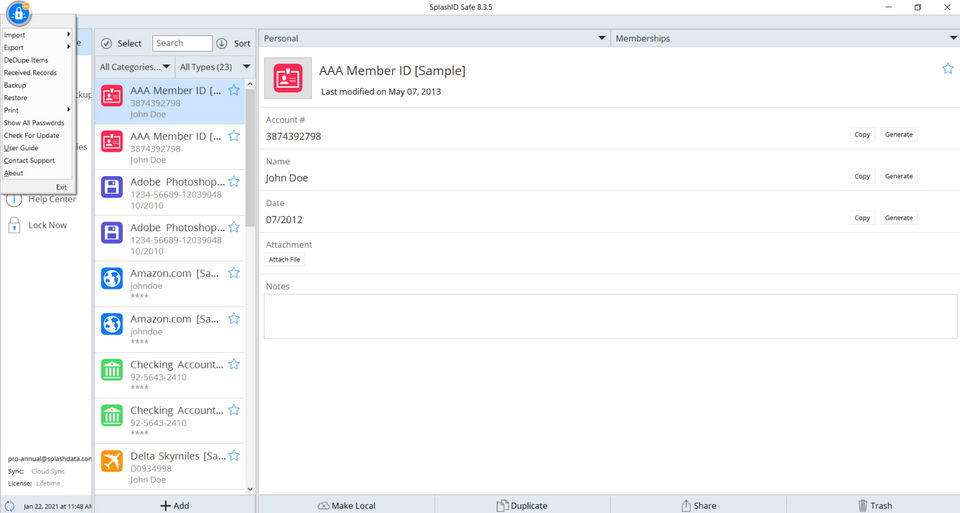Choose Show All Passwords
Image resolution: width=960 pixels, height=513 pixels.
pos(37,122)
